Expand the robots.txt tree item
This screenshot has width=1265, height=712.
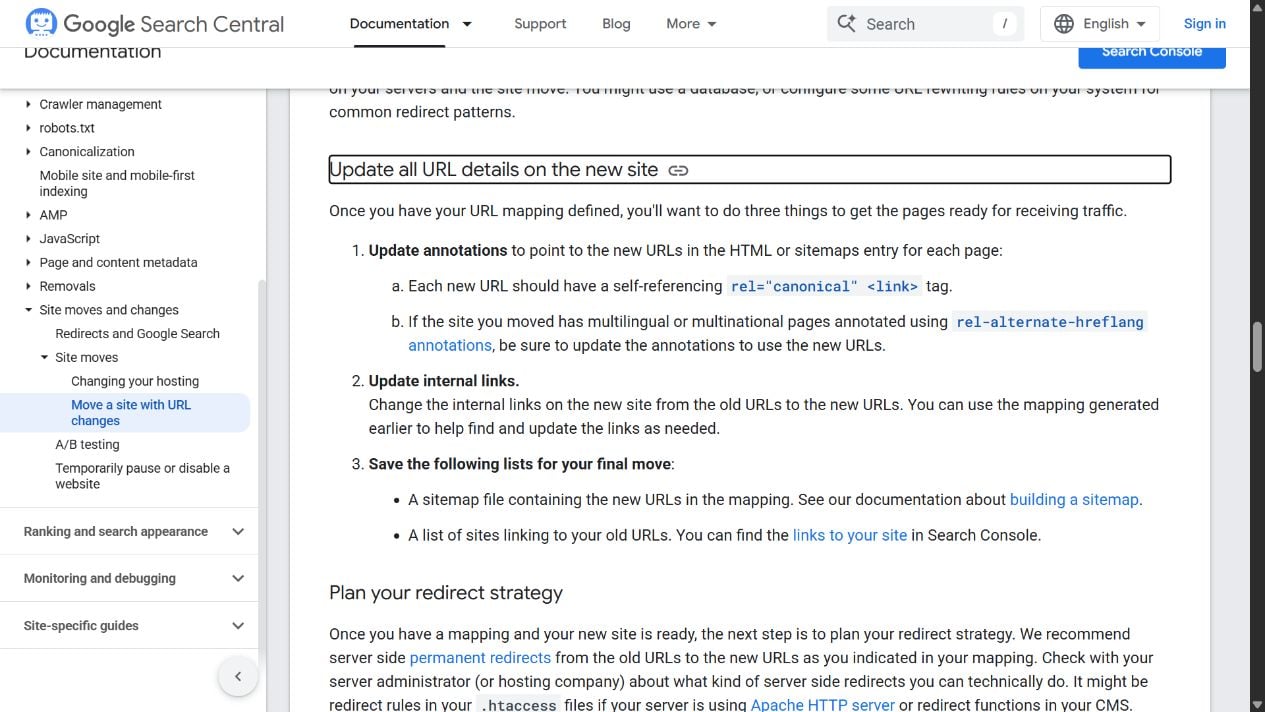[28, 128]
